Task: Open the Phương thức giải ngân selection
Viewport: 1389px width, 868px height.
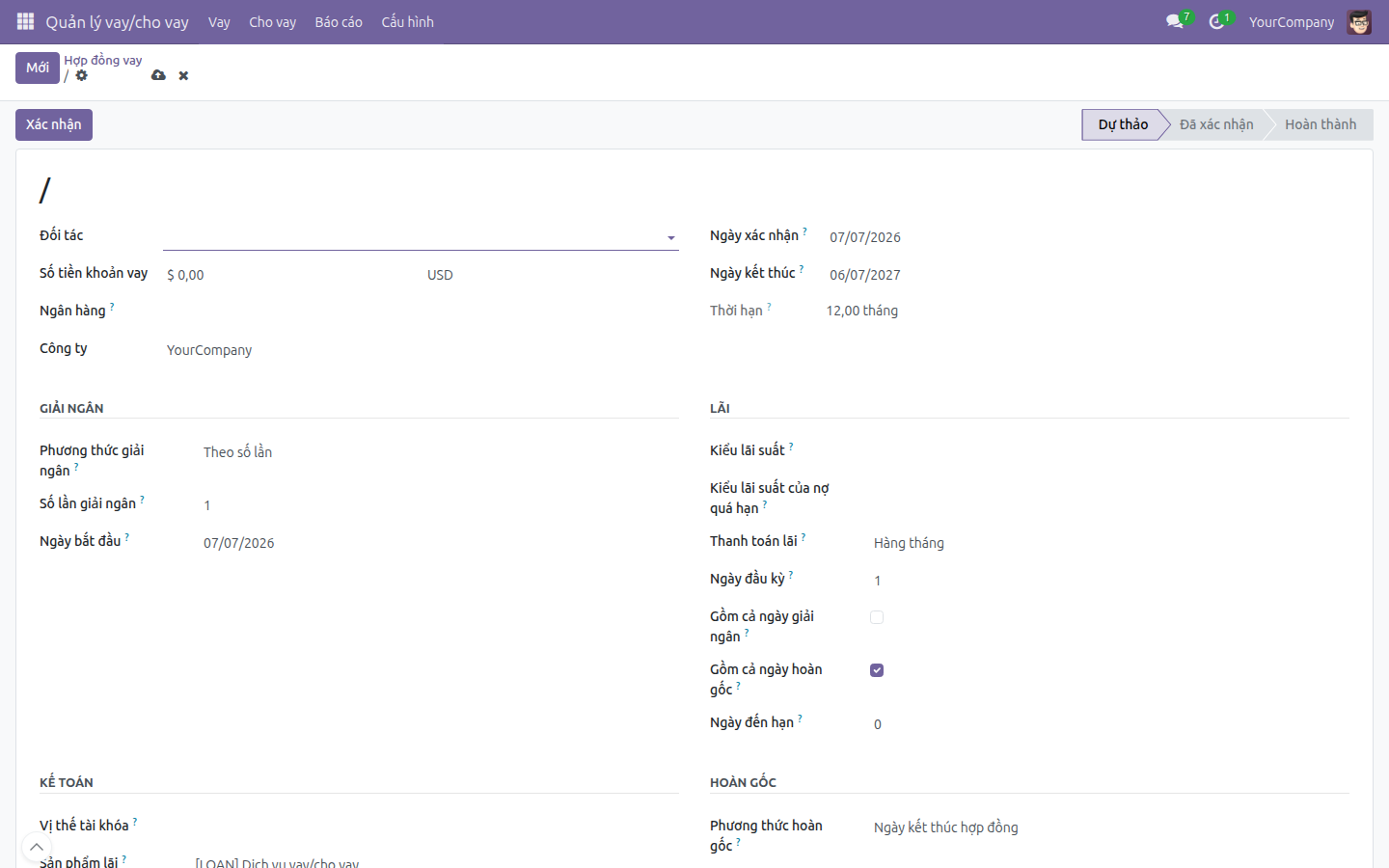Action: coord(439,452)
